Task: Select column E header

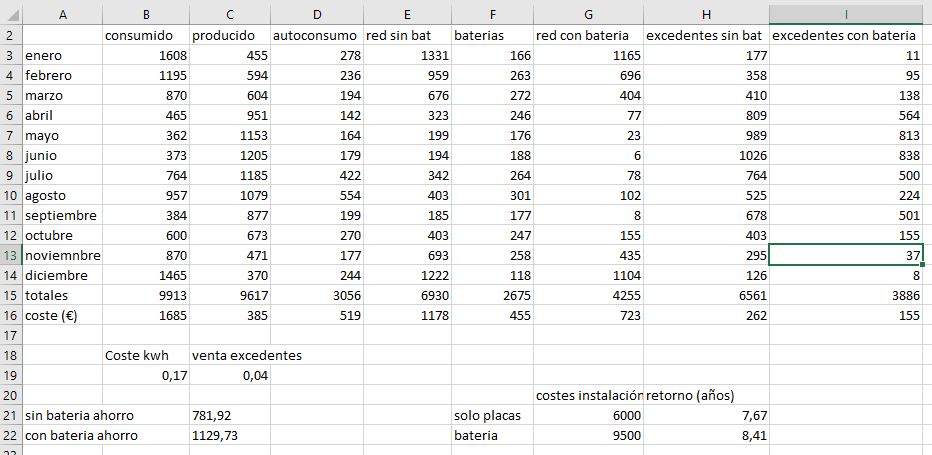Action: coord(407,15)
